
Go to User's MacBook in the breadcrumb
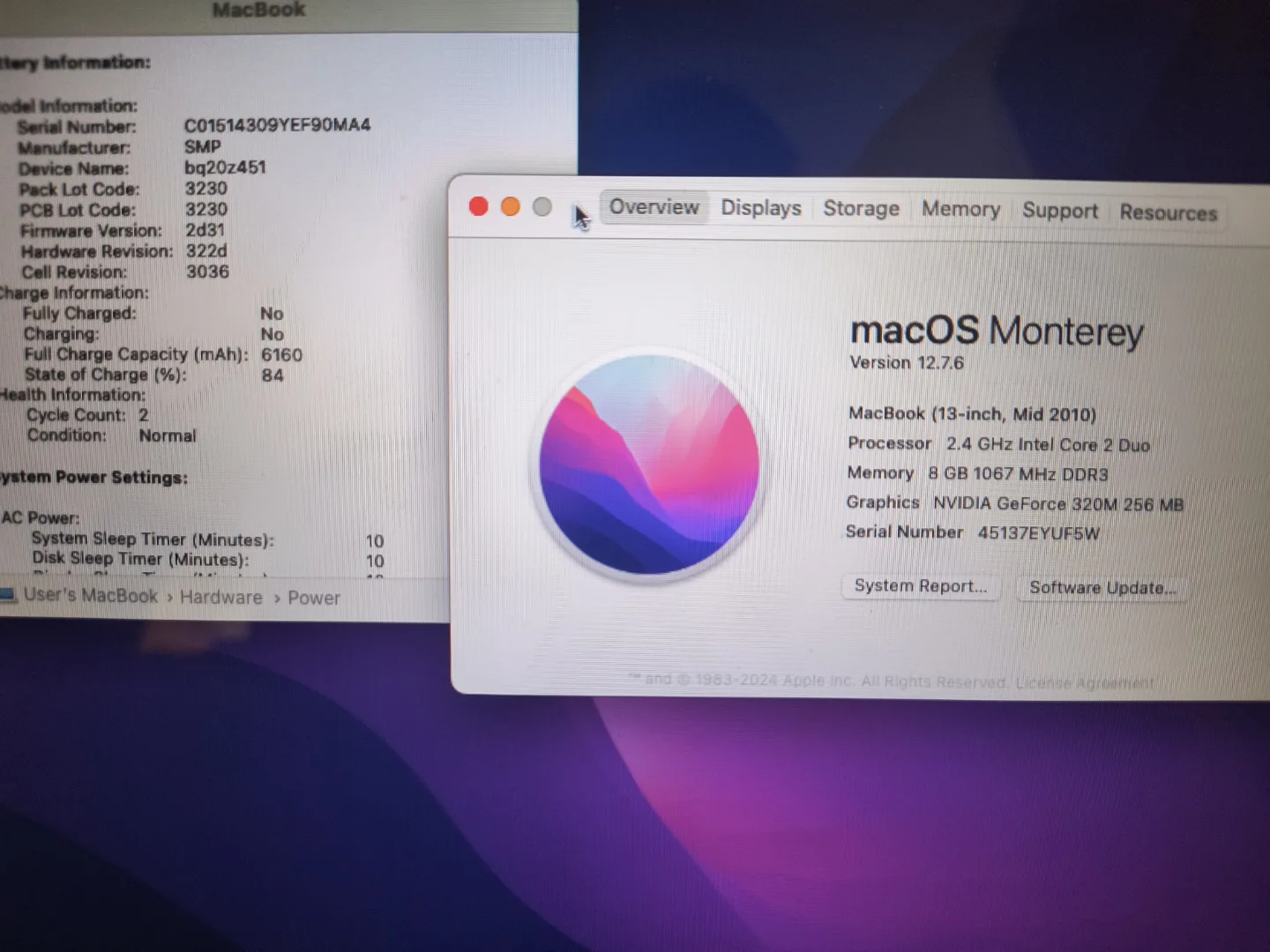pos(91,596)
